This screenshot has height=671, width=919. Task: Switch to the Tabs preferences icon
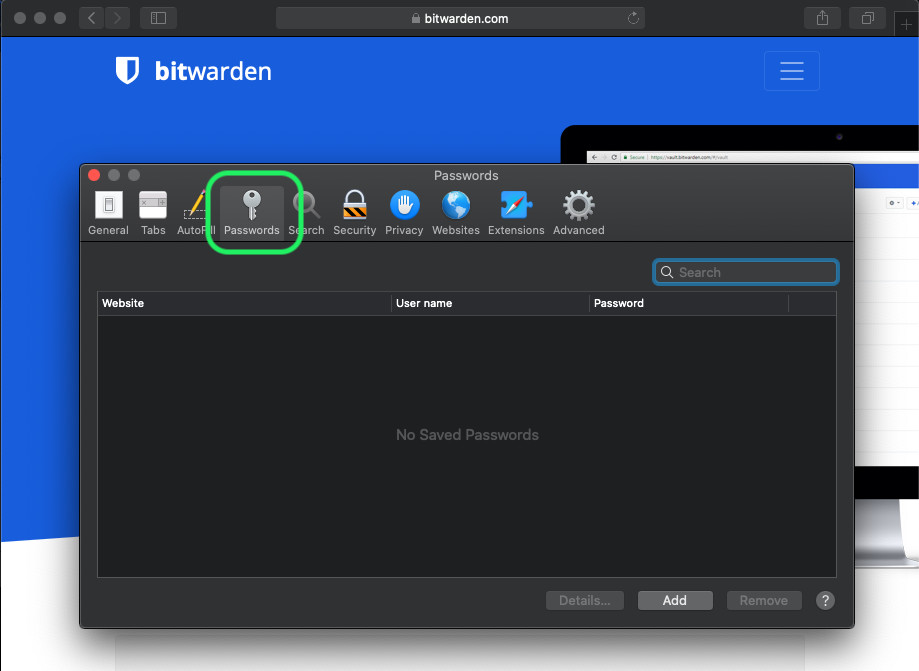click(153, 213)
